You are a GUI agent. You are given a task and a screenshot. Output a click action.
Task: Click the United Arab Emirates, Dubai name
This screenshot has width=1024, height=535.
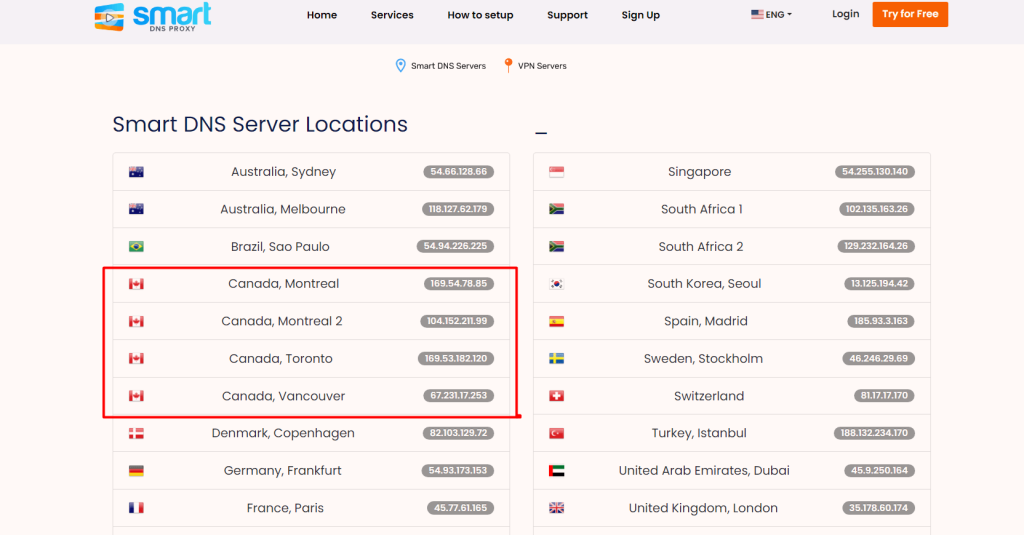704,470
